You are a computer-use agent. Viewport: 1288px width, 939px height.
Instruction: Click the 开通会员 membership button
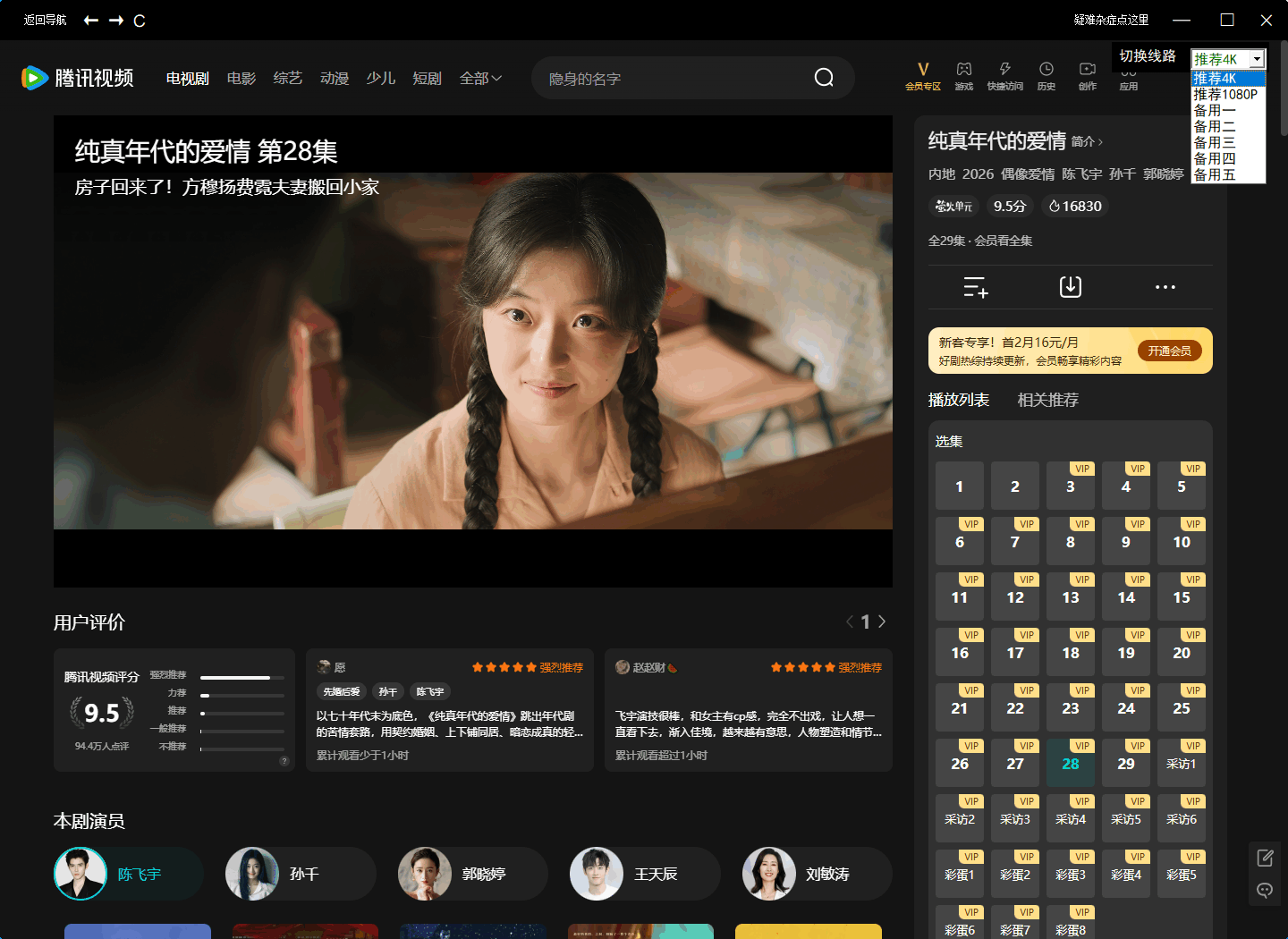[1170, 351]
